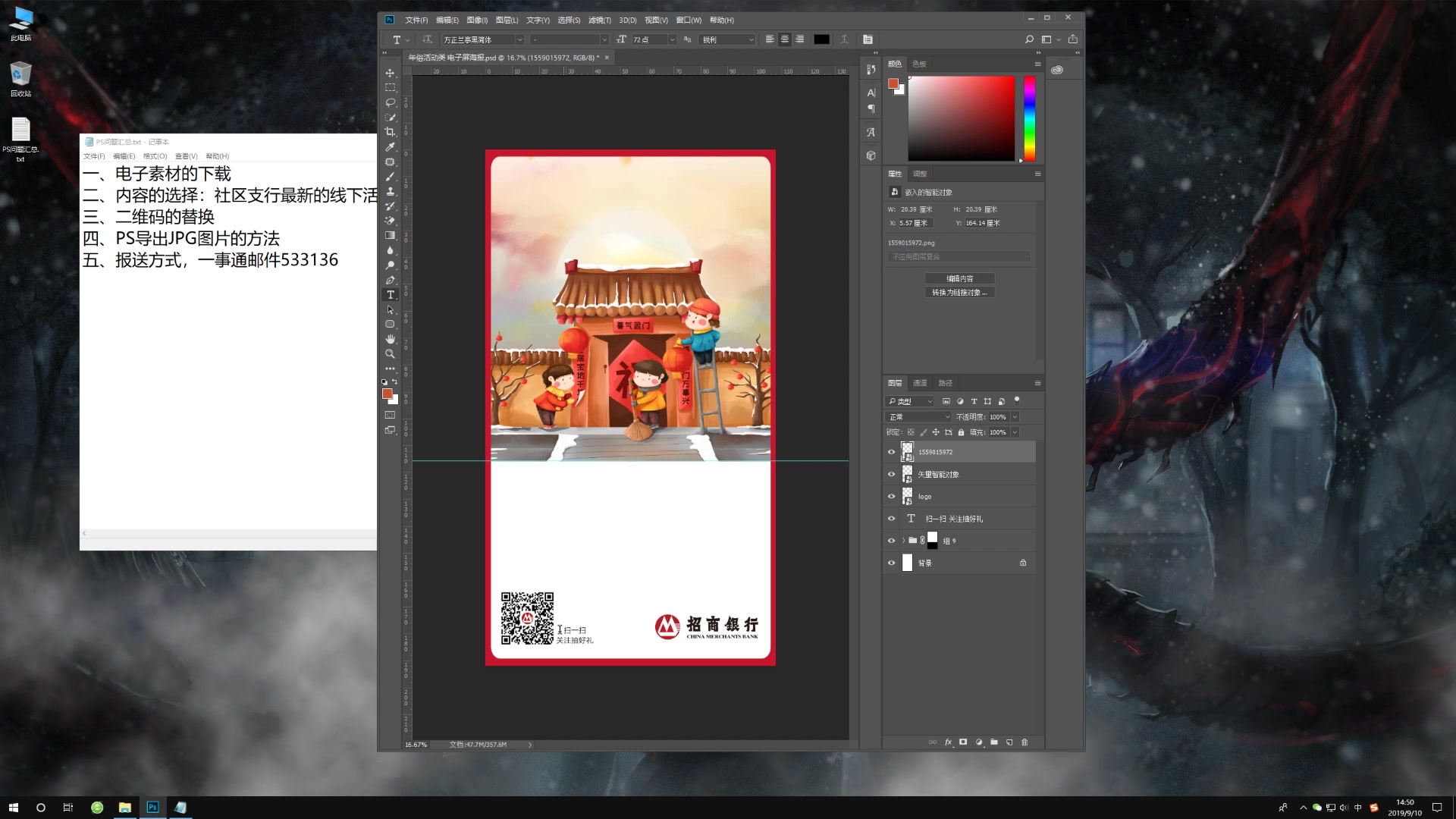Click the 转换为链接对象 button
1456x819 pixels.
click(959, 292)
